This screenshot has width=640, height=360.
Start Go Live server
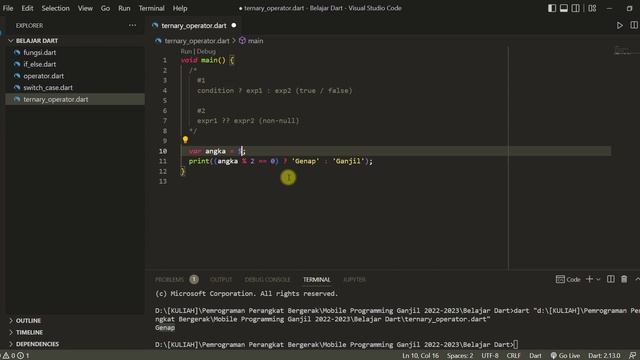tap(565, 356)
